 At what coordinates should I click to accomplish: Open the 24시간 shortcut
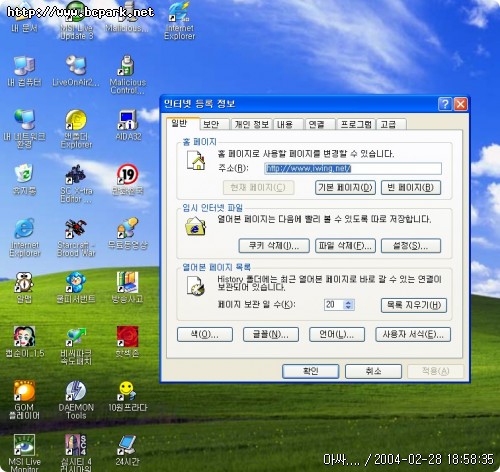pyautogui.click(x=127, y=450)
